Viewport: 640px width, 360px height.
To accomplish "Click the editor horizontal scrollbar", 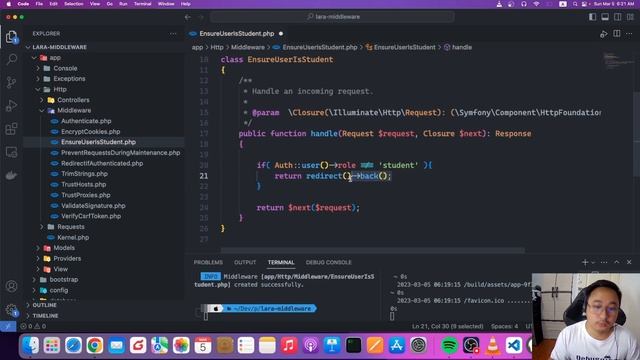I will 372,250.
